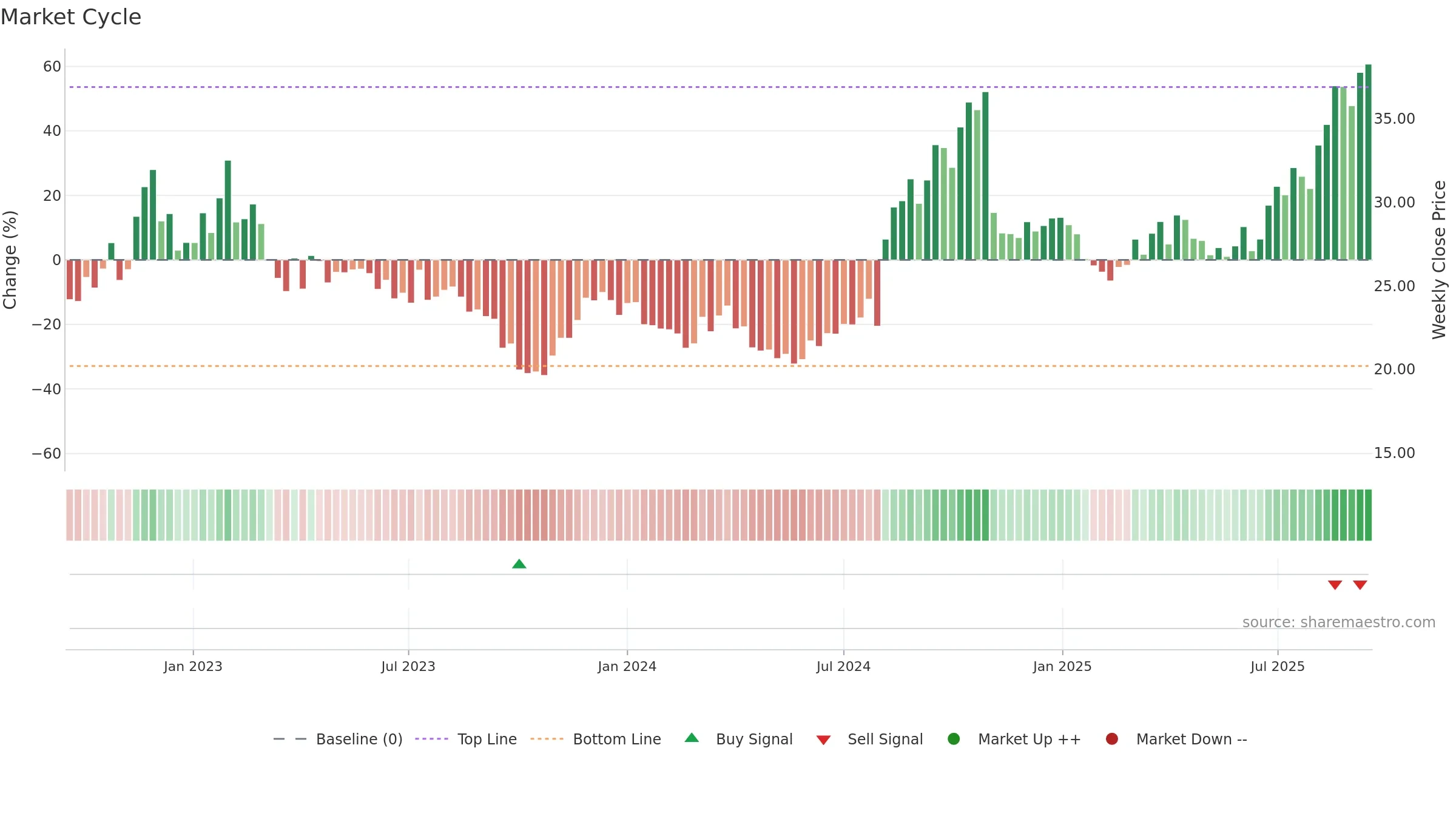Click the Jul 2023 axis label
This screenshot has height=819, width=1456.
pyautogui.click(x=408, y=667)
